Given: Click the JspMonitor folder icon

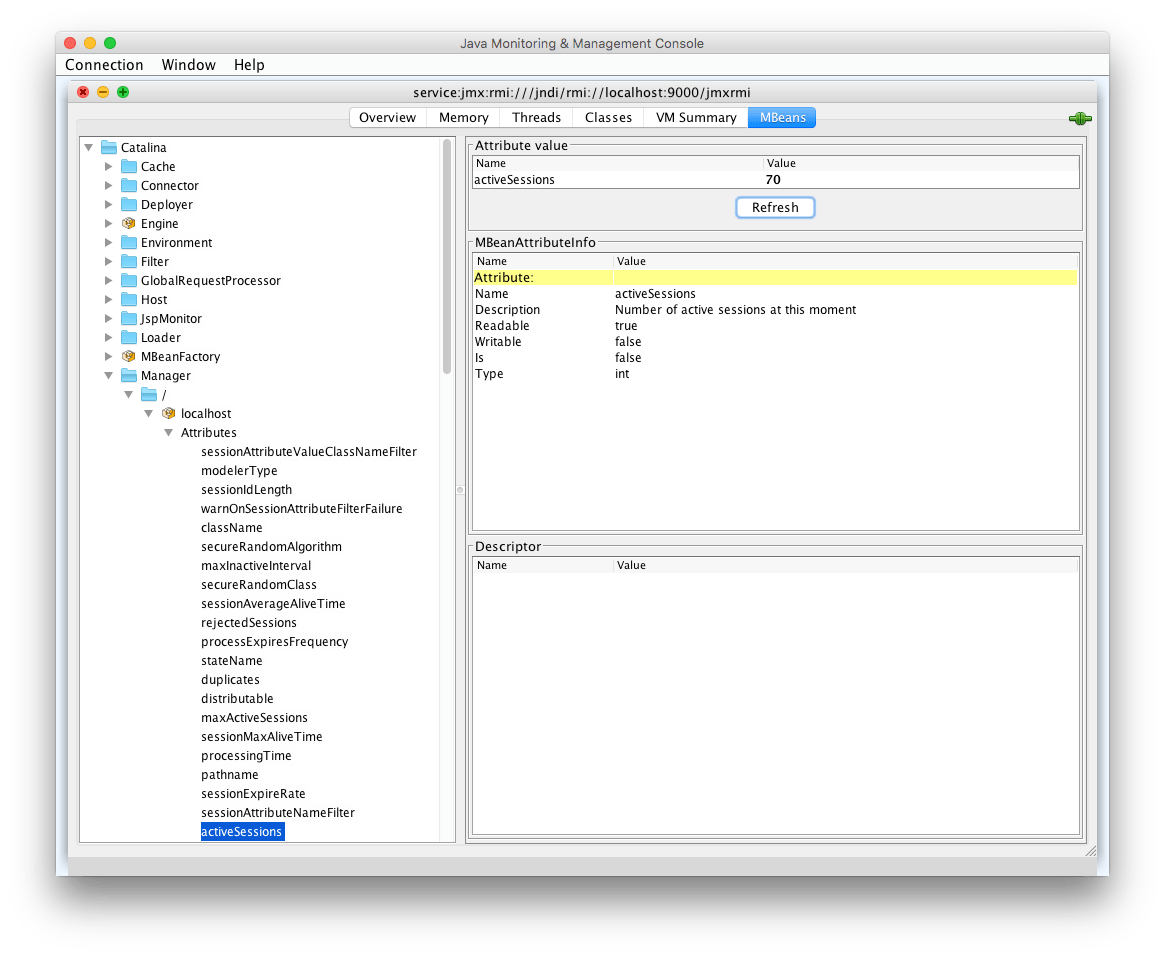Looking at the screenshot, I should pyautogui.click(x=129, y=318).
